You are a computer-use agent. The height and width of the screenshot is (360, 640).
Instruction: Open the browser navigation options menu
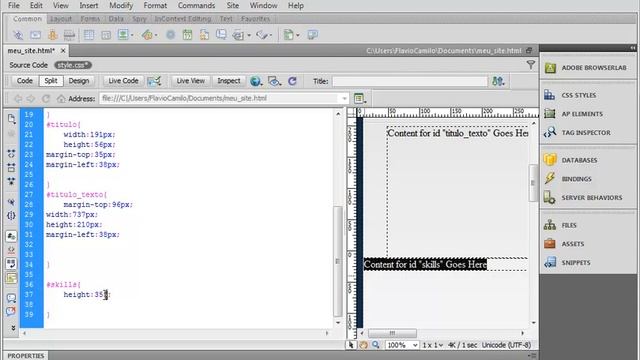click(360, 98)
